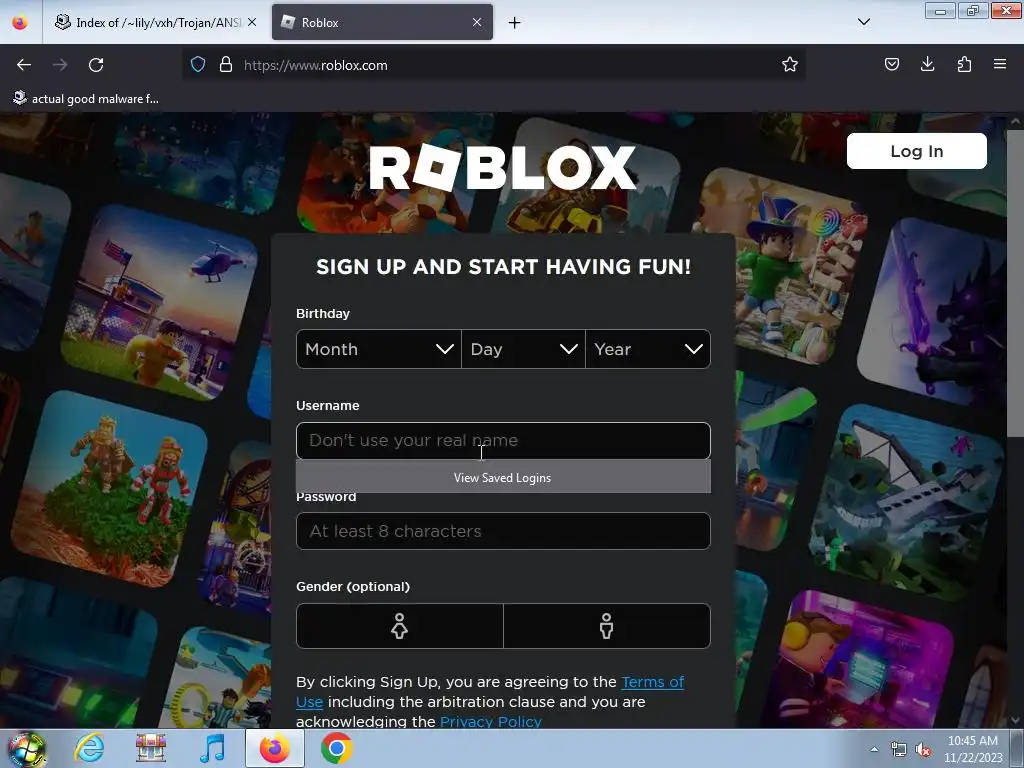Screen dimensions: 1024x768
Task: Click the Username input field
Action: 503,441
